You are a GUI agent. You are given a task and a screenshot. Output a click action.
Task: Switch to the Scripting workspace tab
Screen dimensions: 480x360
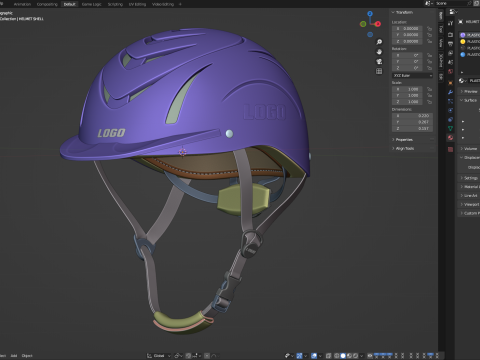(115, 4)
